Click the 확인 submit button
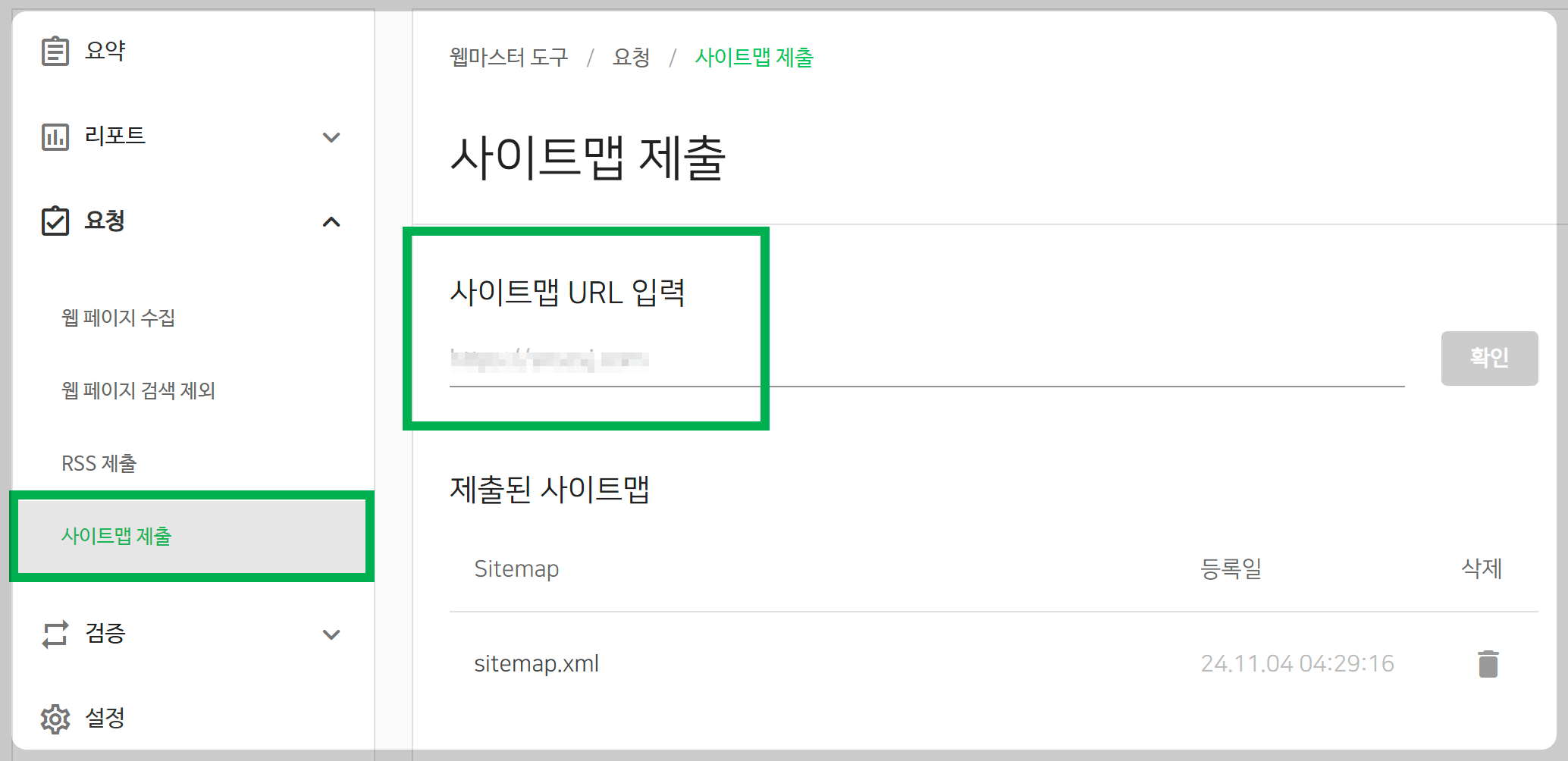Viewport: 1568px width, 761px height. pyautogui.click(x=1488, y=358)
